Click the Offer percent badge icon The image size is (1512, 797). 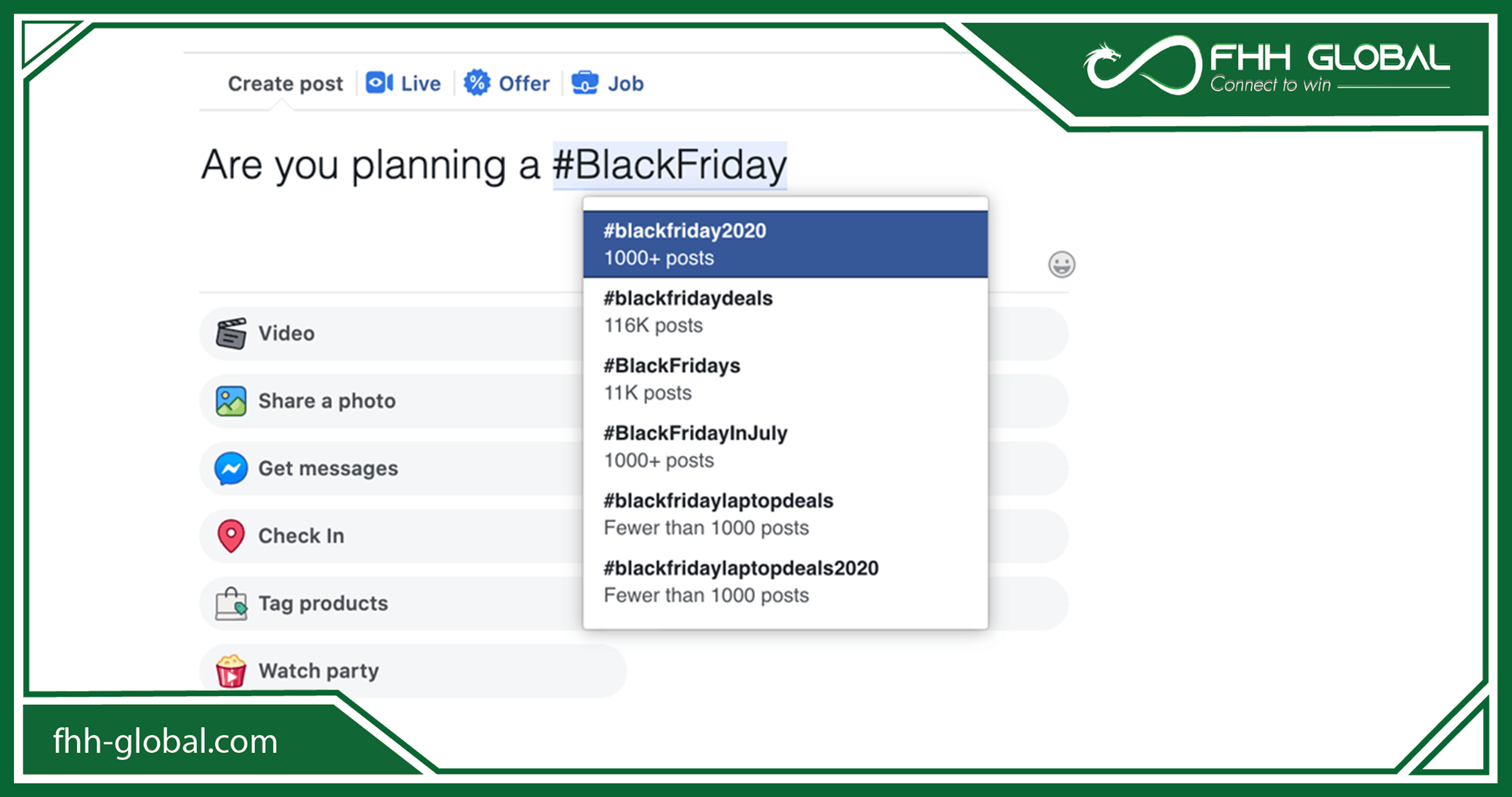(x=478, y=82)
